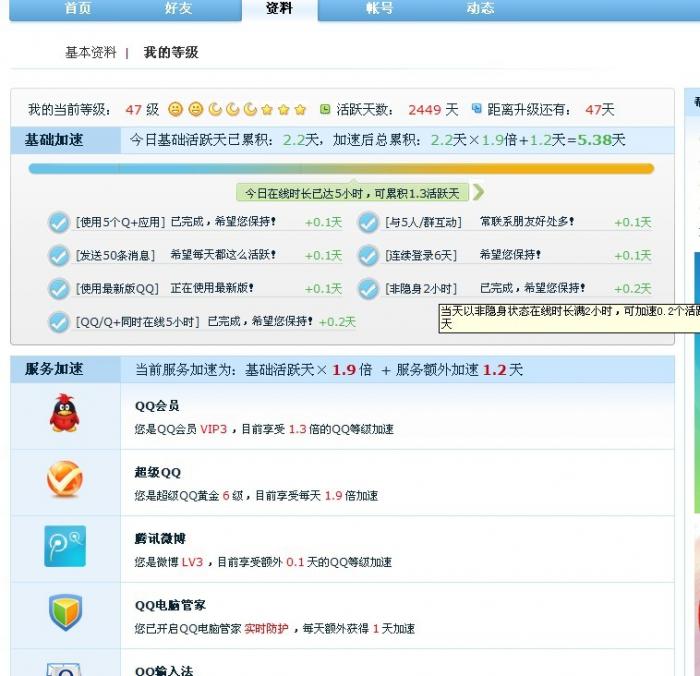This screenshot has height=676, width=700.
Task: Click the [发送50条消息] task label
Action: point(115,255)
